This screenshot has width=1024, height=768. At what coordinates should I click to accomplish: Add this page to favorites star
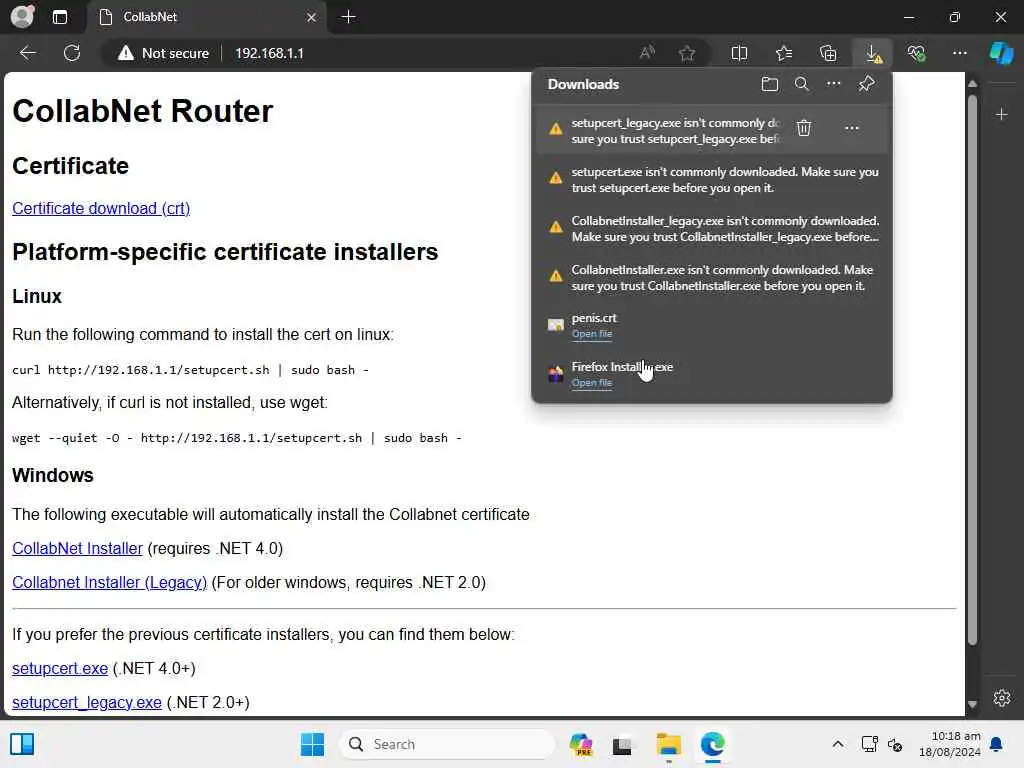686,53
